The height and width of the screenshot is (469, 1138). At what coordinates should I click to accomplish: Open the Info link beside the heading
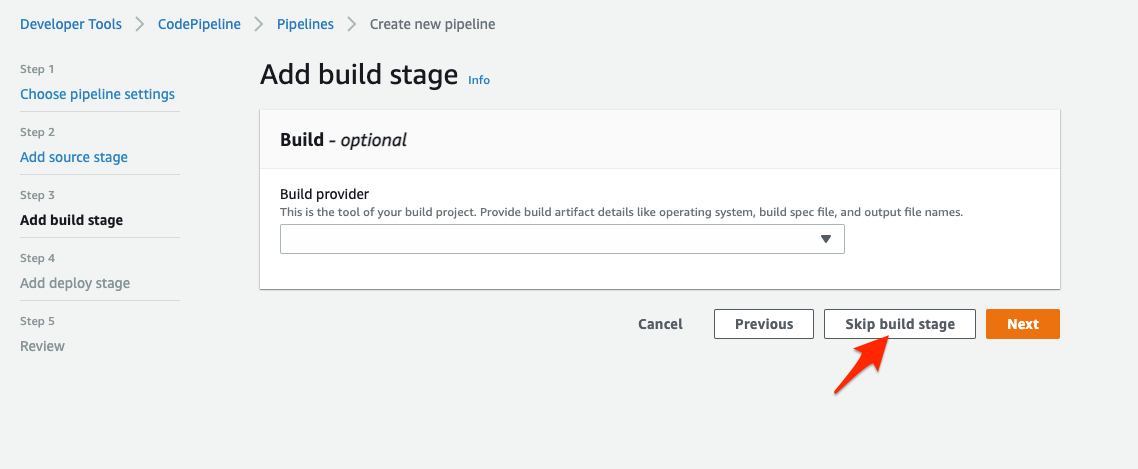[479, 80]
